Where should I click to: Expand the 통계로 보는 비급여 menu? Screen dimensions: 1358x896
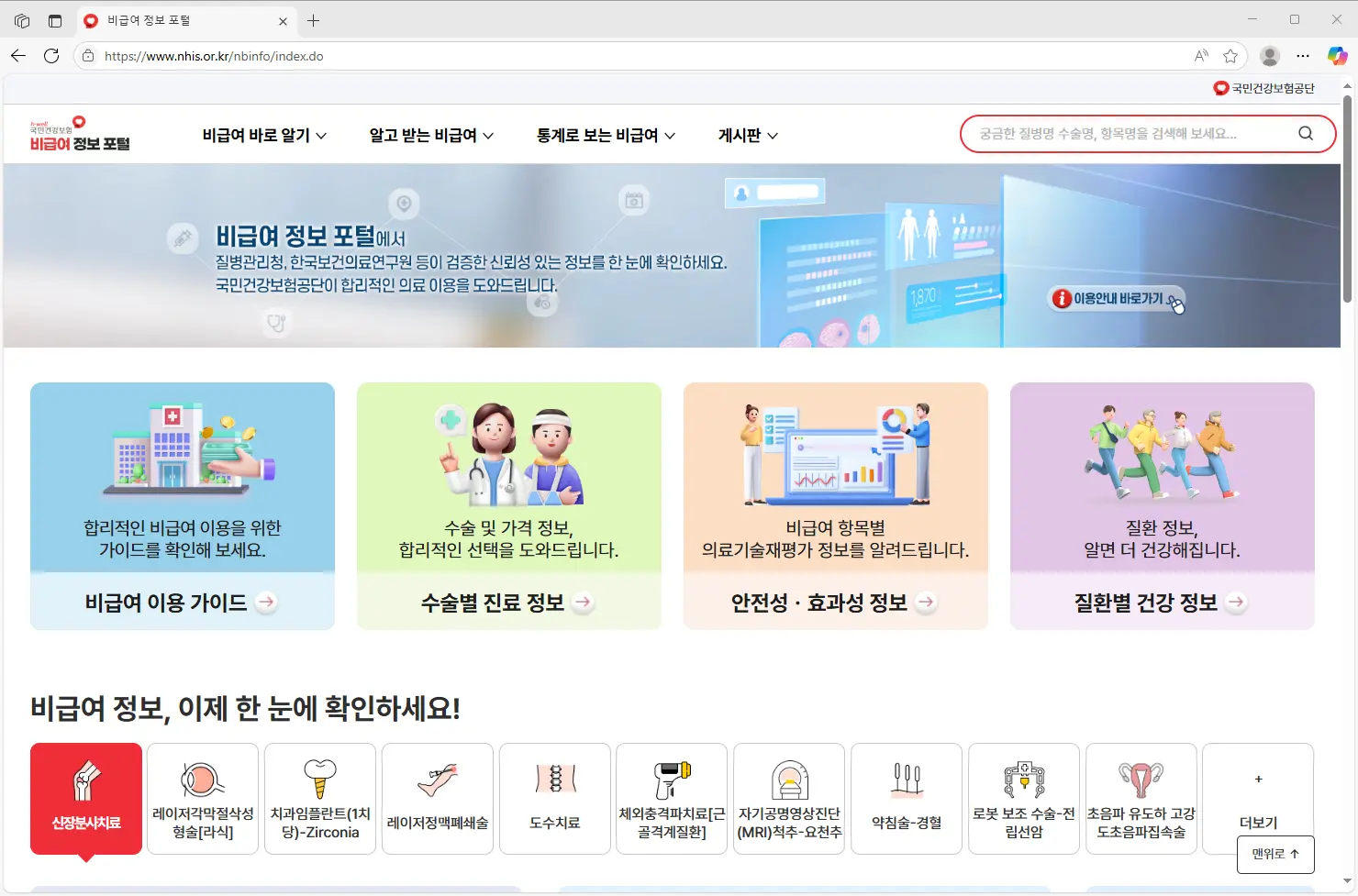click(x=606, y=135)
